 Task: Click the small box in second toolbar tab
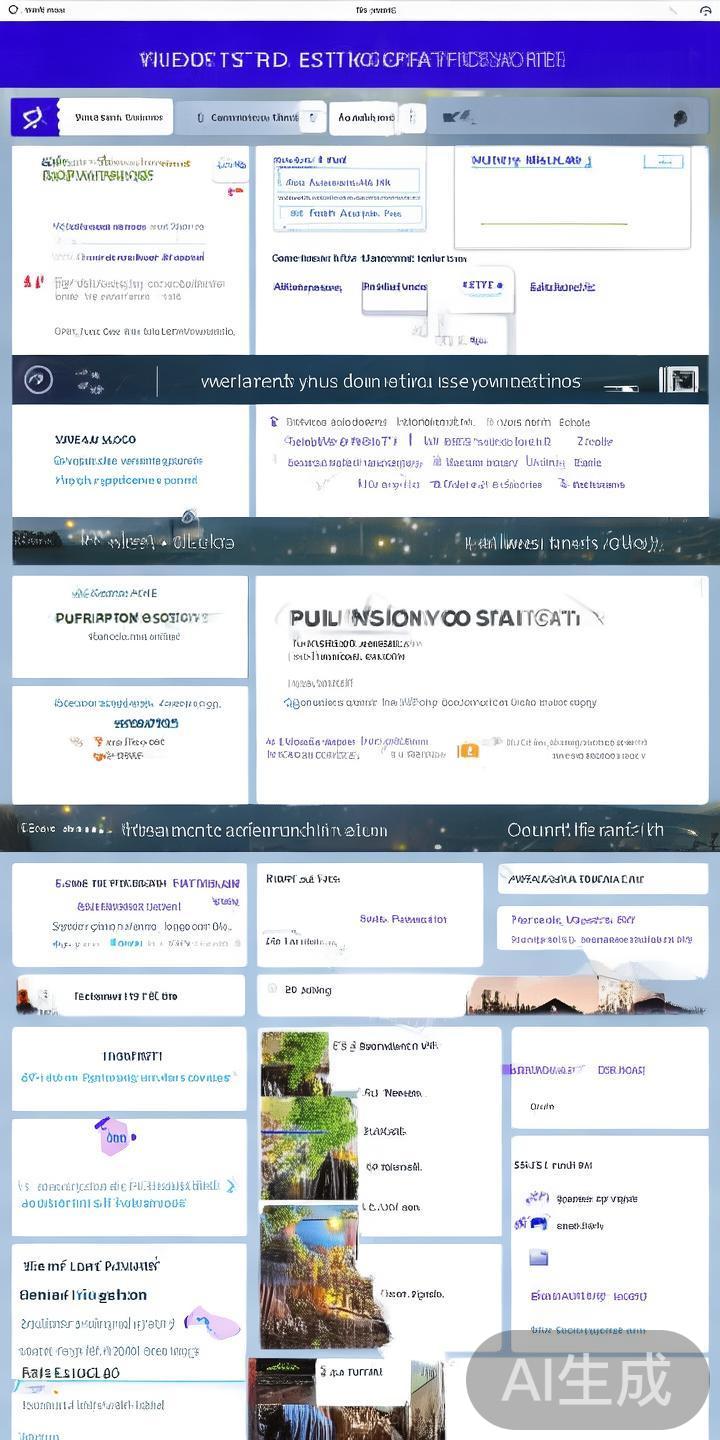312,118
